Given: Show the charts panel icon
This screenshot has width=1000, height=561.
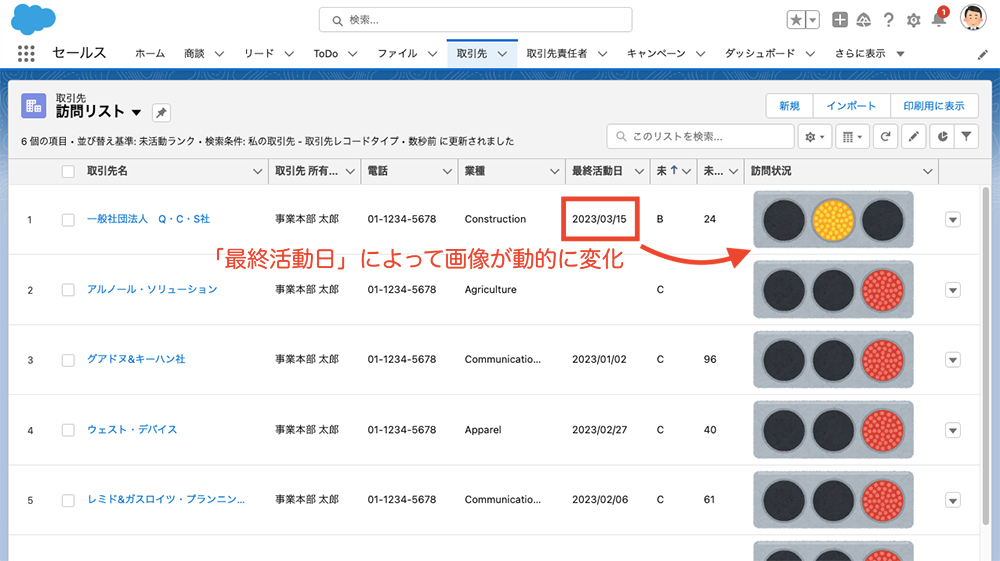Looking at the screenshot, I should [943, 136].
